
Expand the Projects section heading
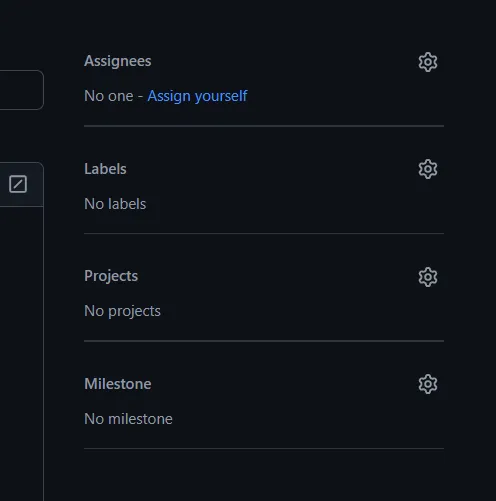111,276
